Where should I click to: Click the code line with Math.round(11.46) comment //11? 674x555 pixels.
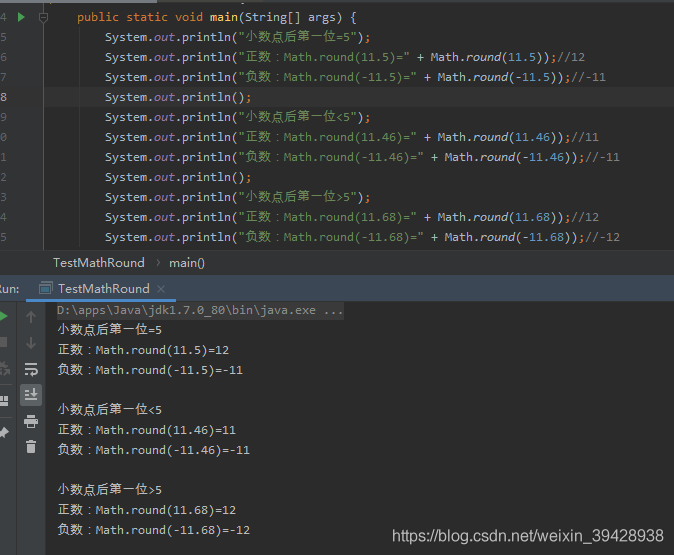coord(352,137)
